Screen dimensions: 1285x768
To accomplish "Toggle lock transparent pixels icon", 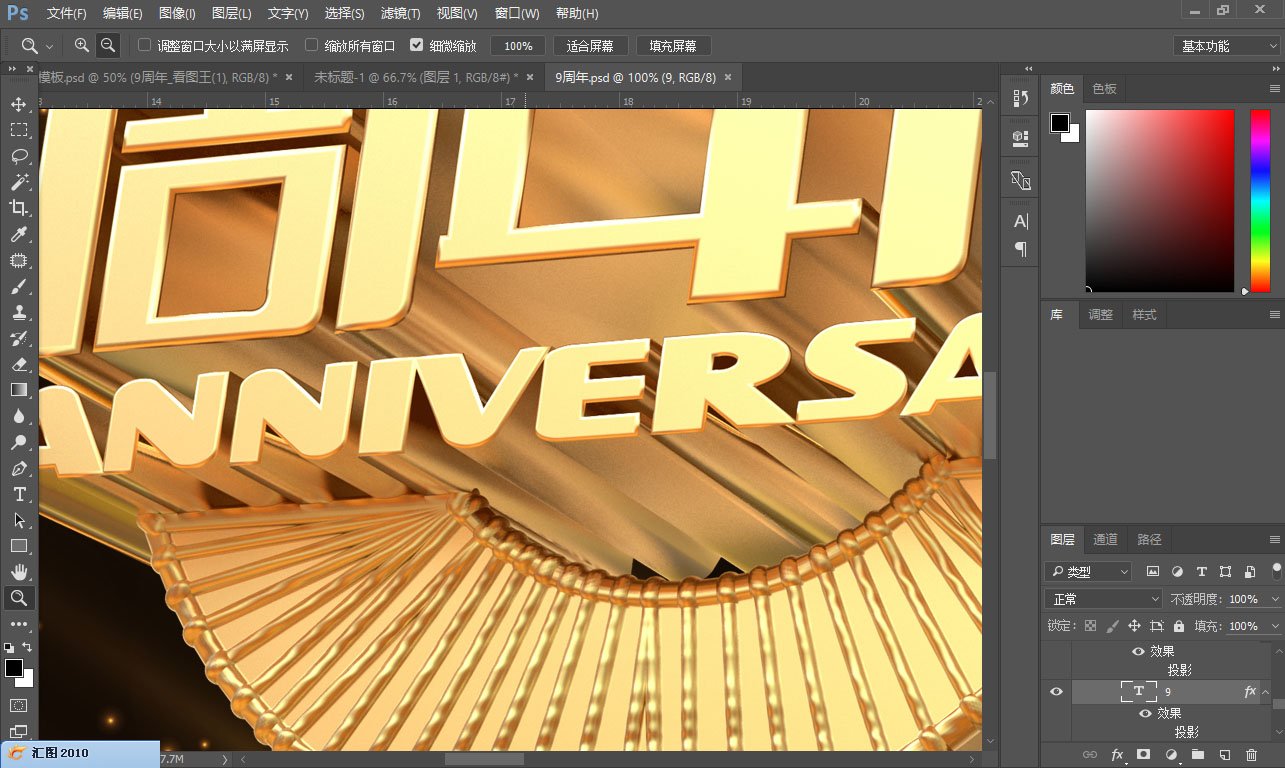I will pos(1090,626).
